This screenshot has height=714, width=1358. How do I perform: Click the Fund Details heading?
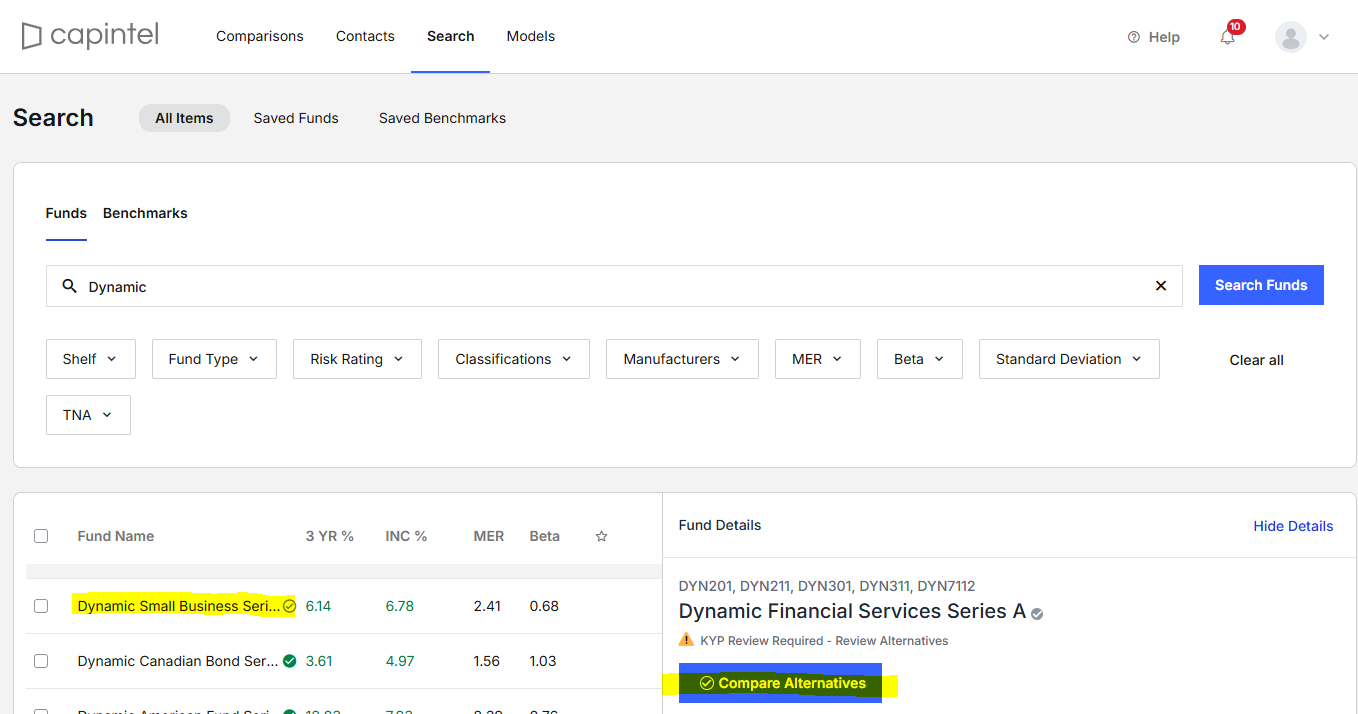coord(720,525)
